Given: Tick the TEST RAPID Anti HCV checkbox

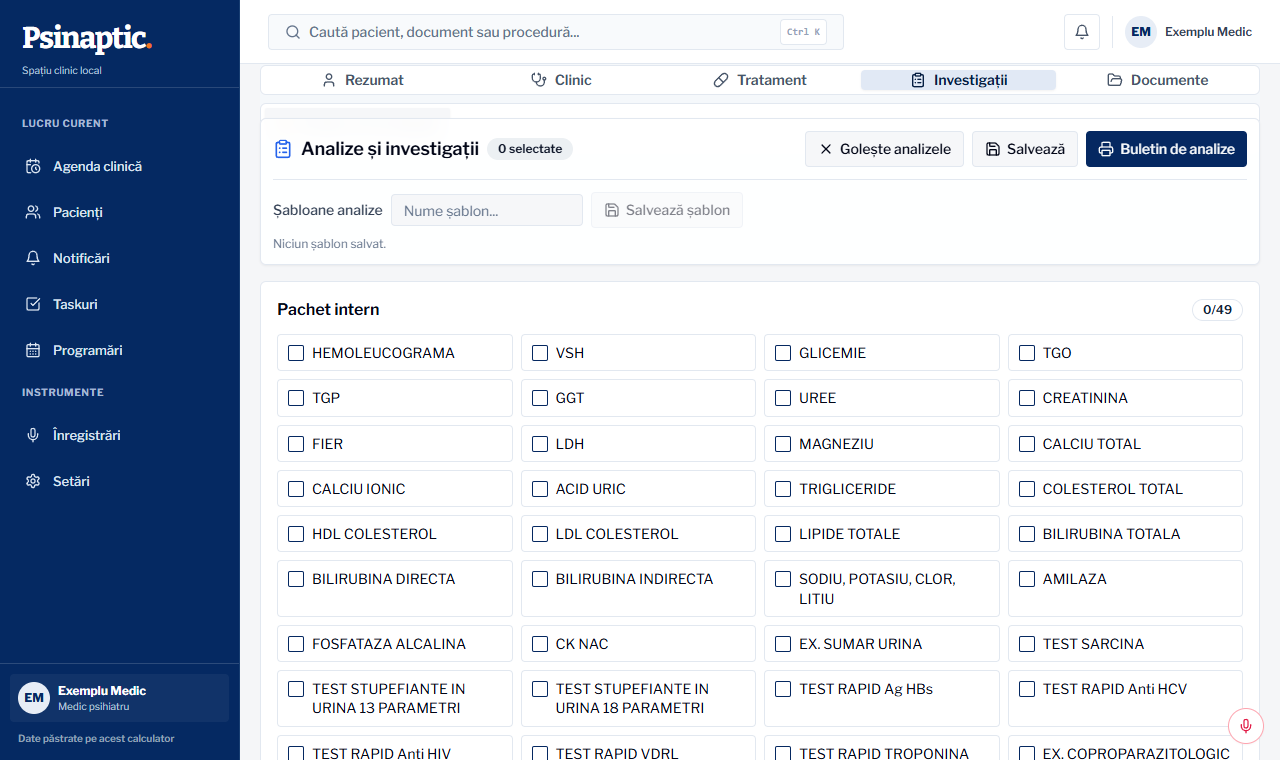Looking at the screenshot, I should 1027,689.
